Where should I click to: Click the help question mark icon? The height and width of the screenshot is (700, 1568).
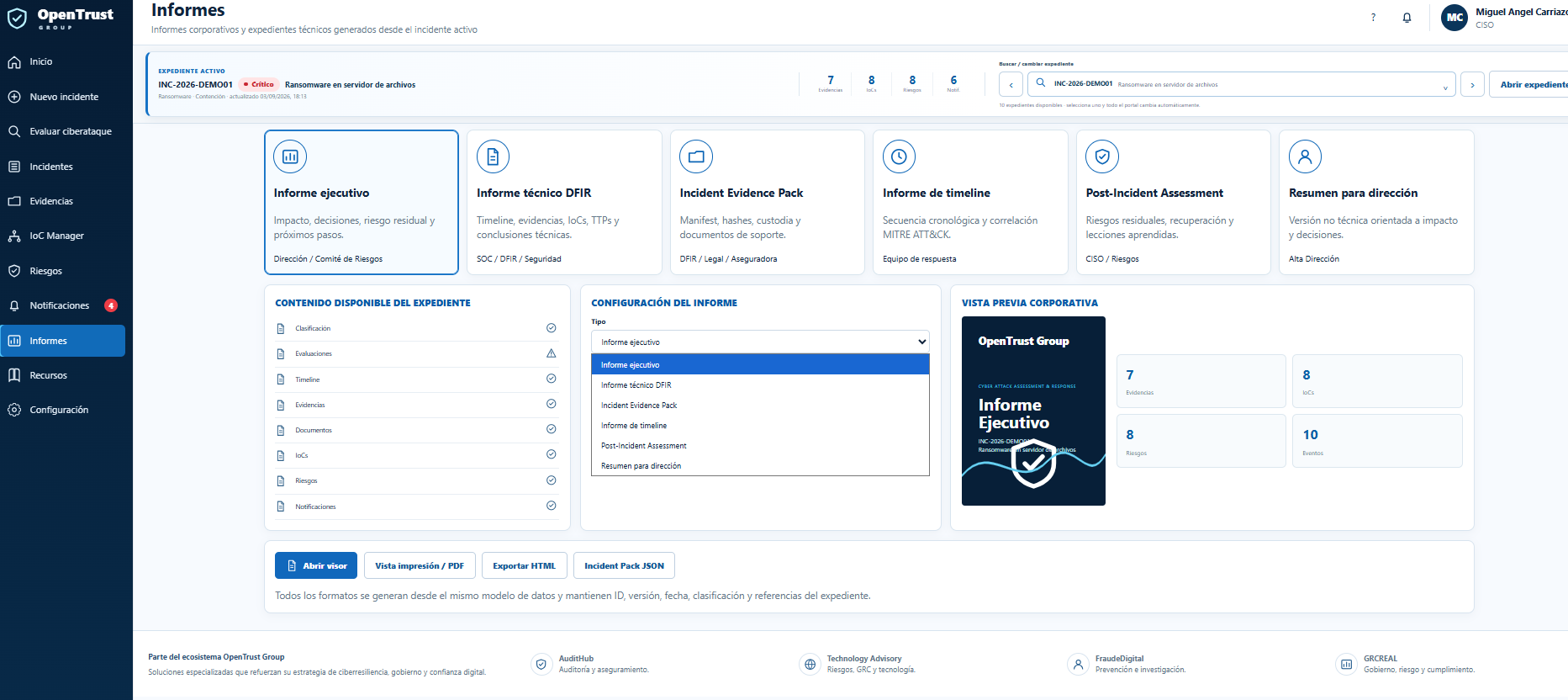coord(1373,18)
